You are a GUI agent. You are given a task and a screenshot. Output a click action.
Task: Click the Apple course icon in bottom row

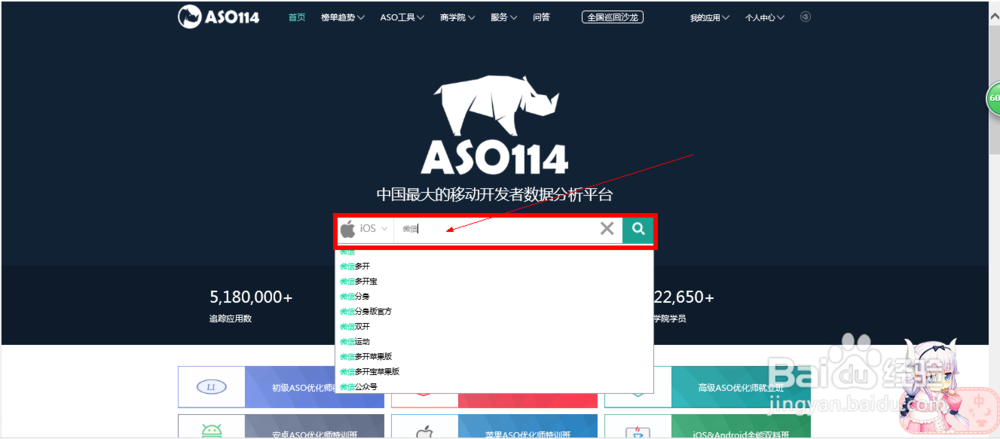click(424, 432)
